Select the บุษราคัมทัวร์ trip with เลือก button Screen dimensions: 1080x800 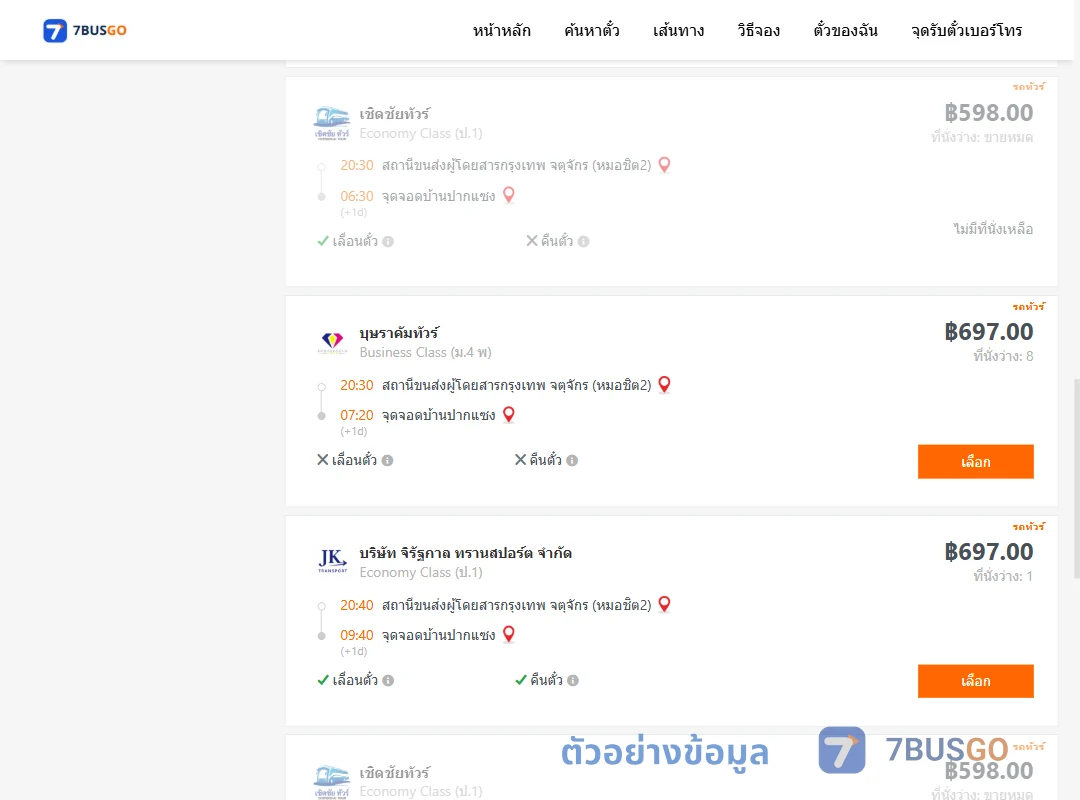coord(975,462)
